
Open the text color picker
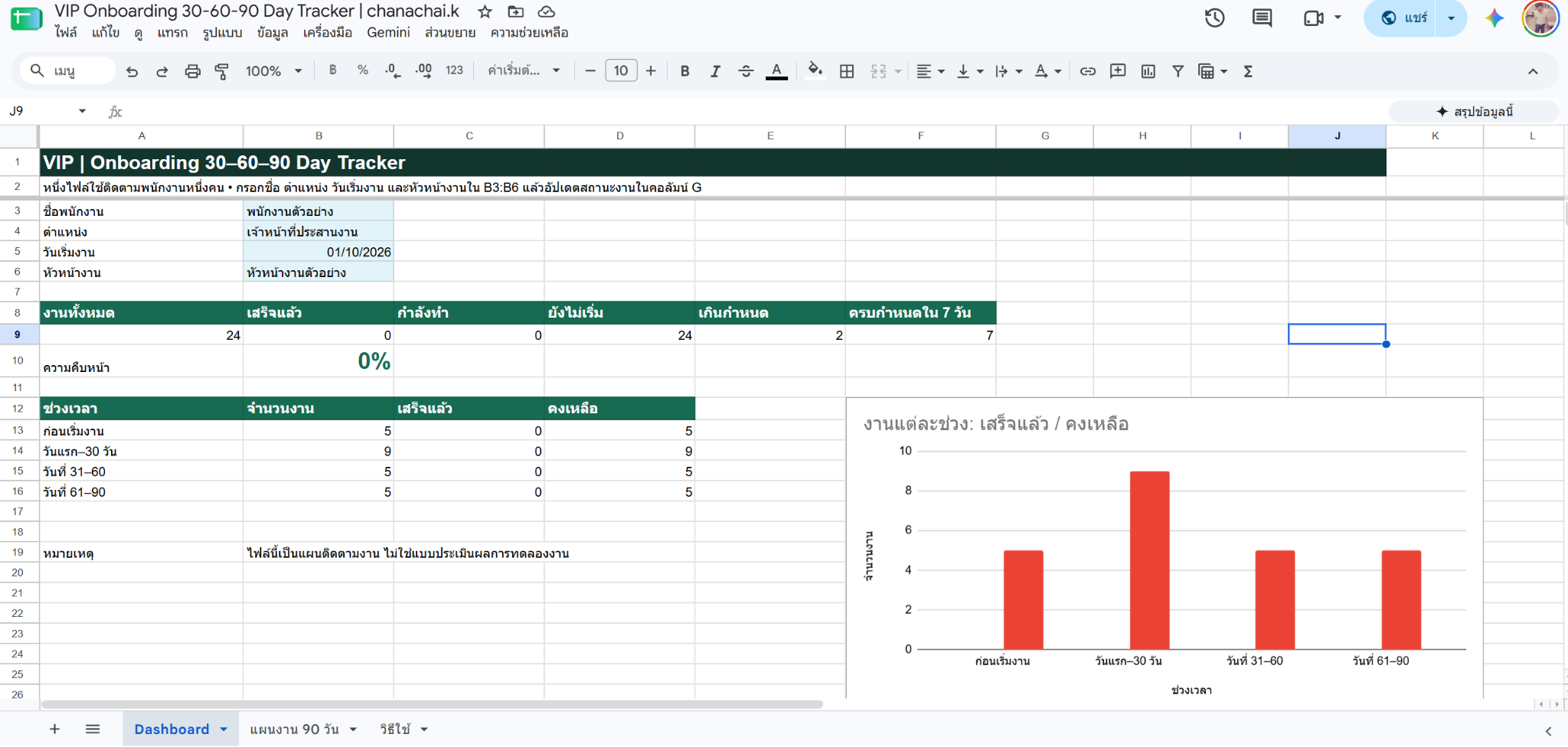pyautogui.click(x=776, y=71)
